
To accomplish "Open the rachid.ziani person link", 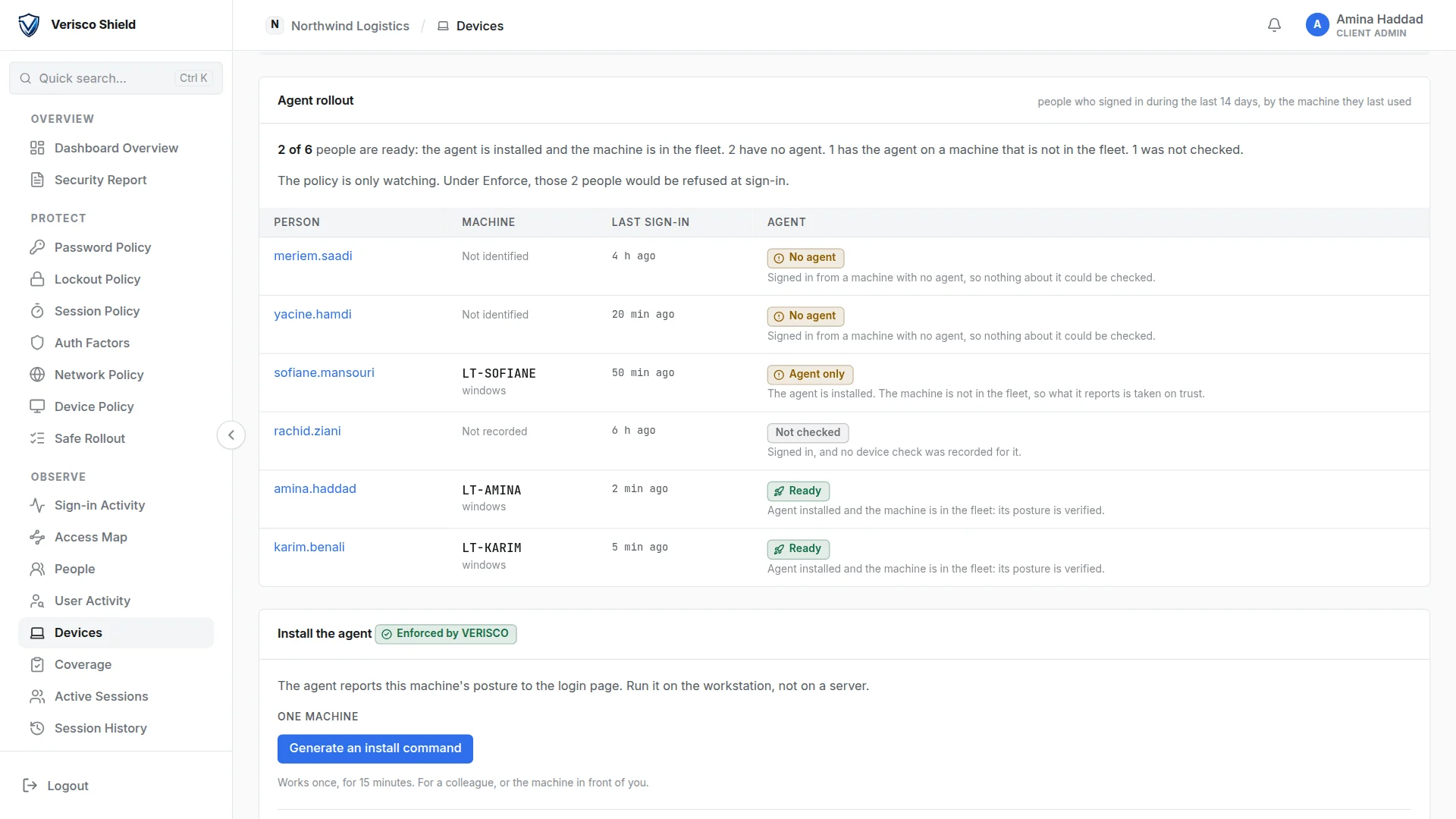I will click(307, 431).
